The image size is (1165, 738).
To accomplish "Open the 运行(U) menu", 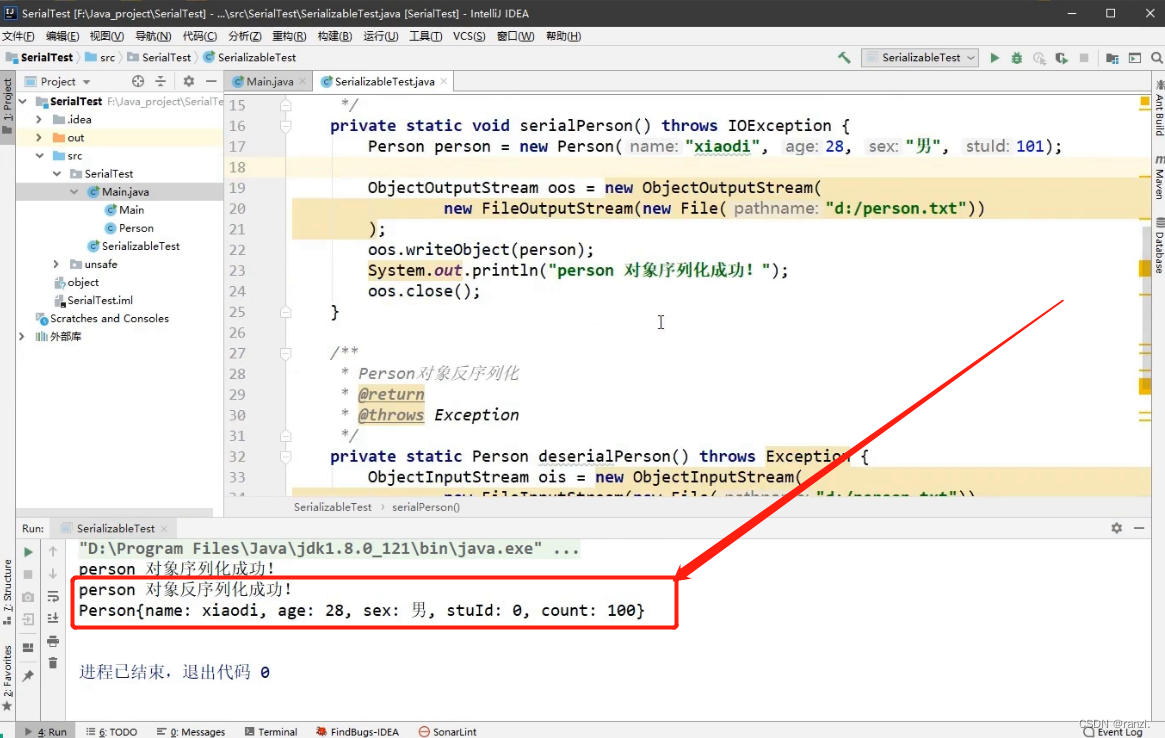I will click(x=380, y=36).
